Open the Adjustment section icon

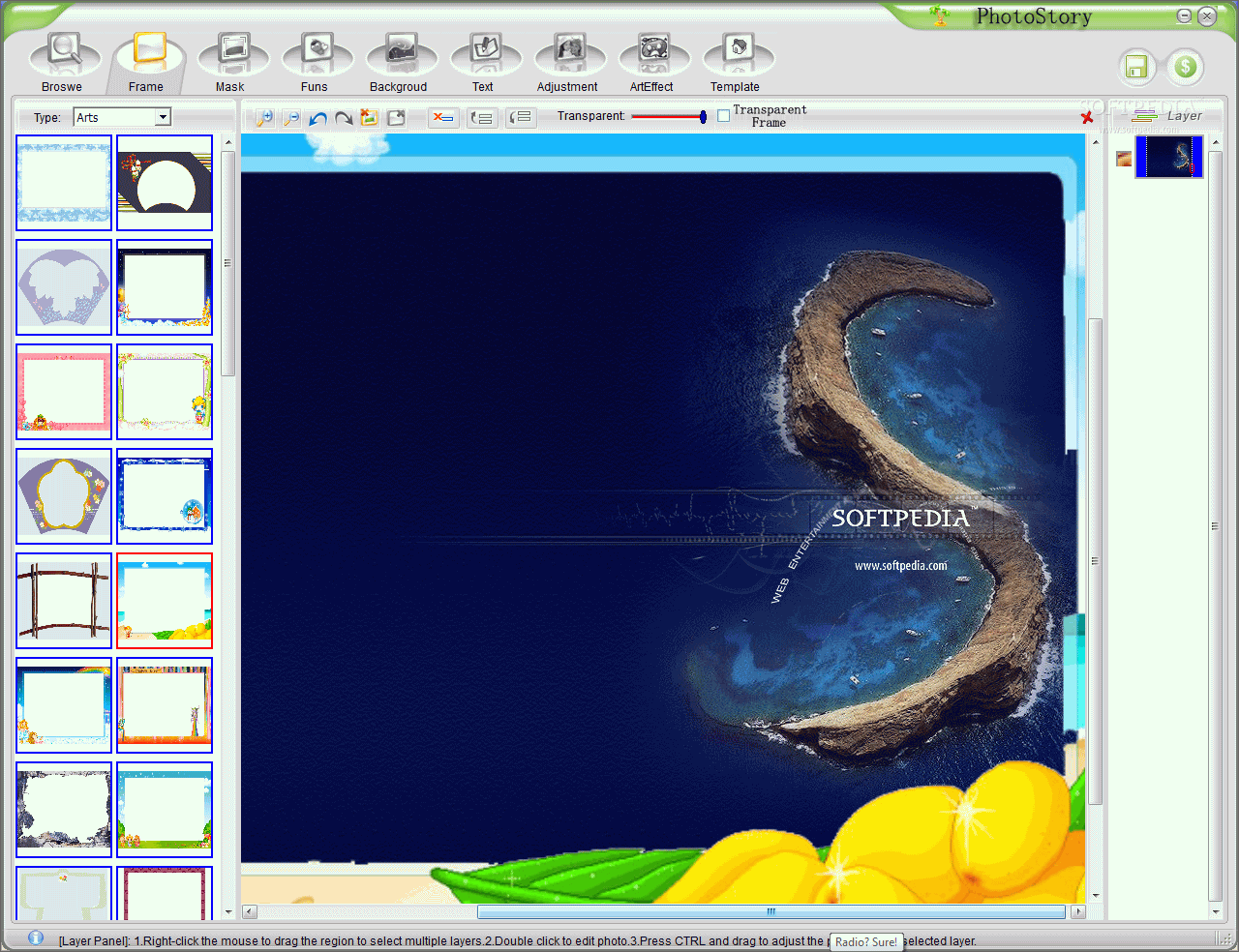(569, 53)
